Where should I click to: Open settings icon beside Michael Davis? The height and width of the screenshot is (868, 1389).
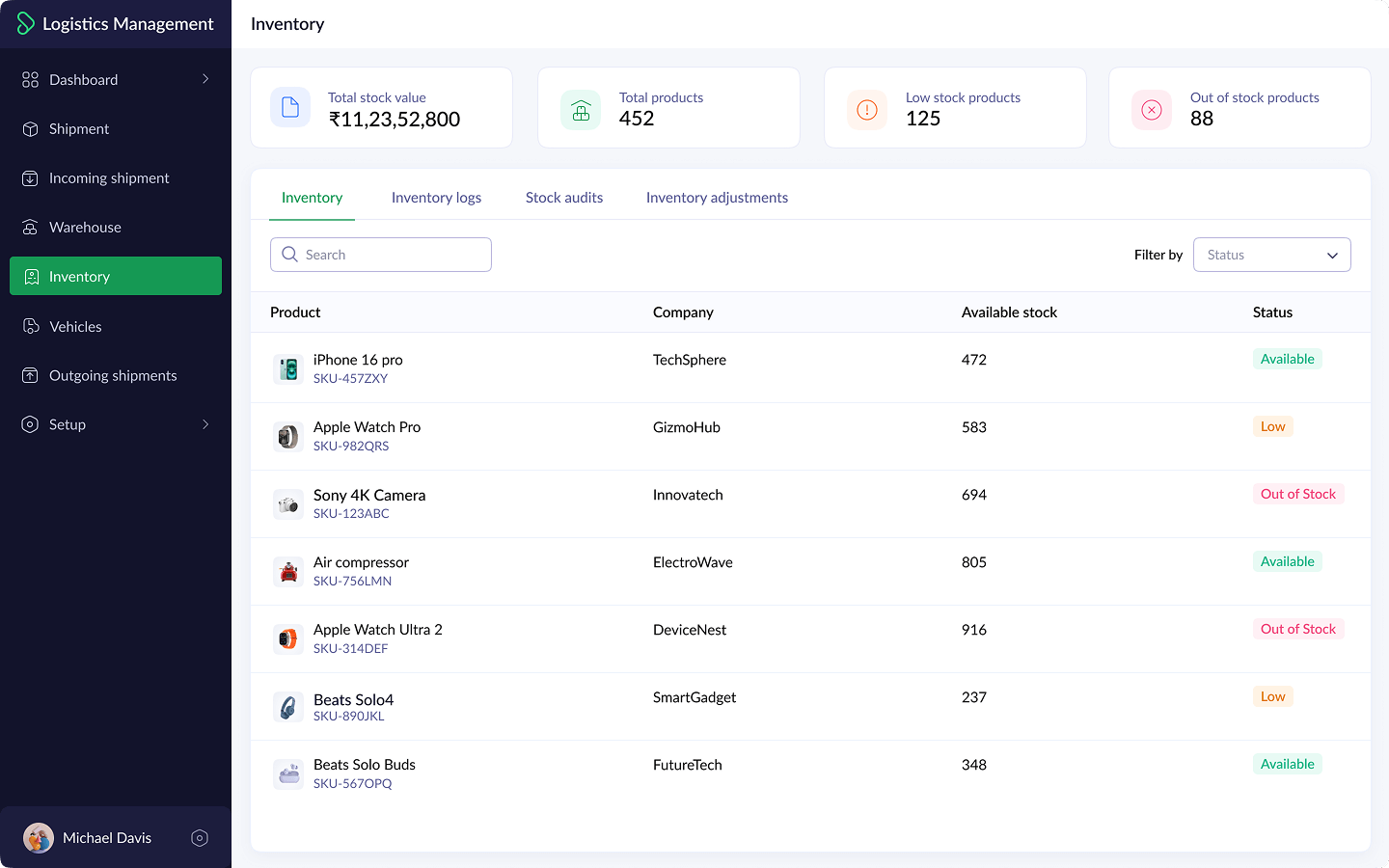(x=200, y=837)
